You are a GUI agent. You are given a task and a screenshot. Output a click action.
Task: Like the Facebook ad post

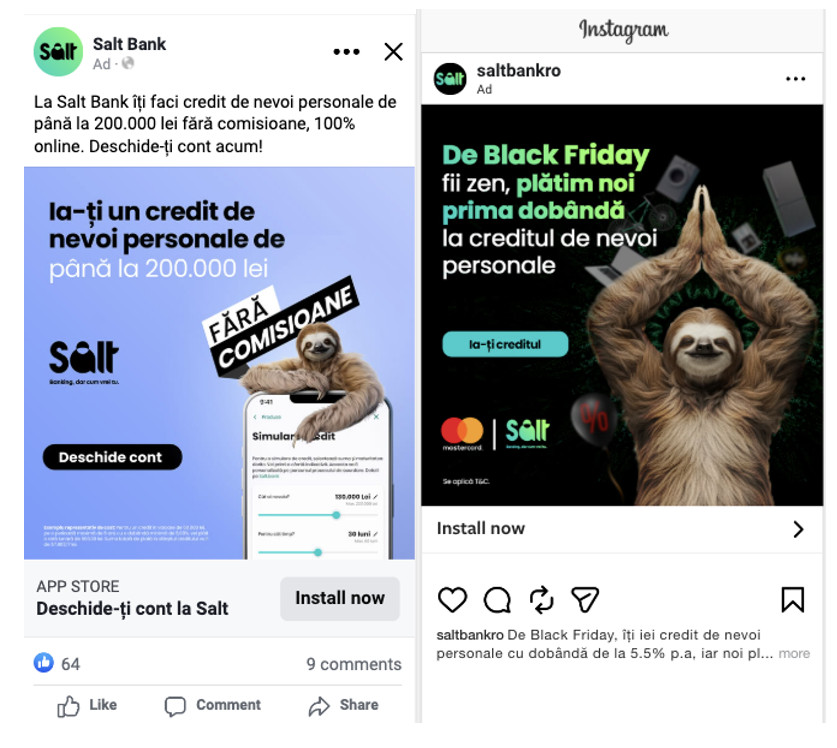click(87, 705)
